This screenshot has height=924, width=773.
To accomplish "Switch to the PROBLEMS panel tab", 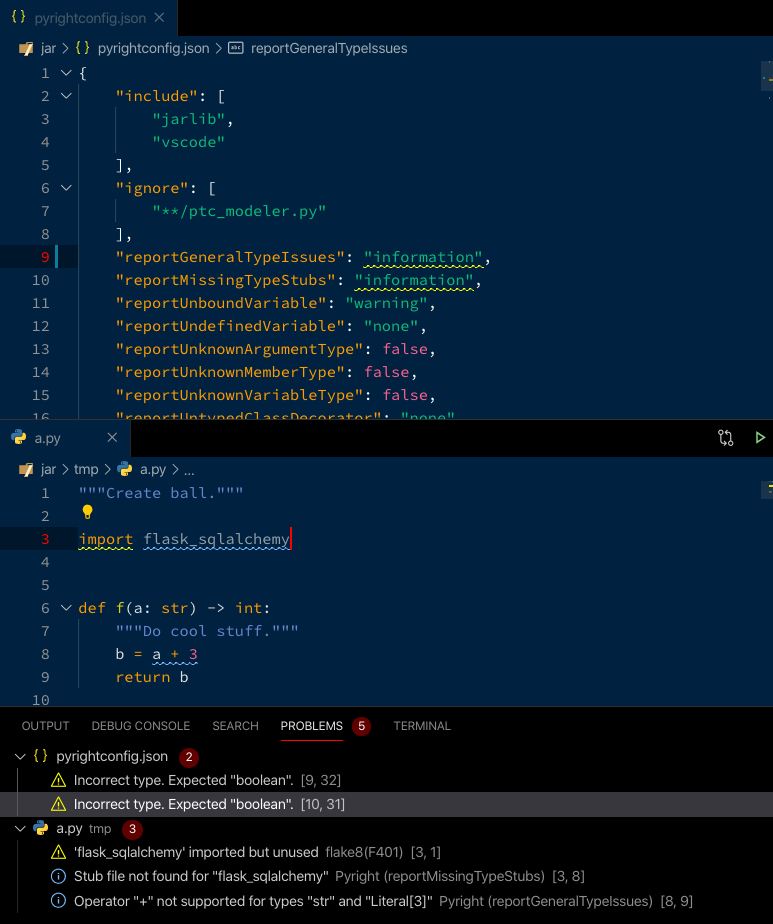I will pos(312,726).
